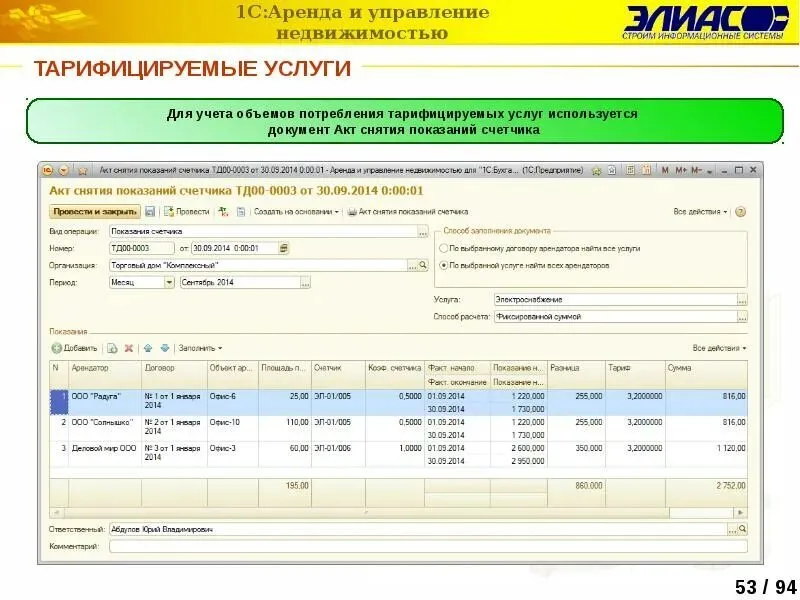Click the history page icon in title bar

612,170
